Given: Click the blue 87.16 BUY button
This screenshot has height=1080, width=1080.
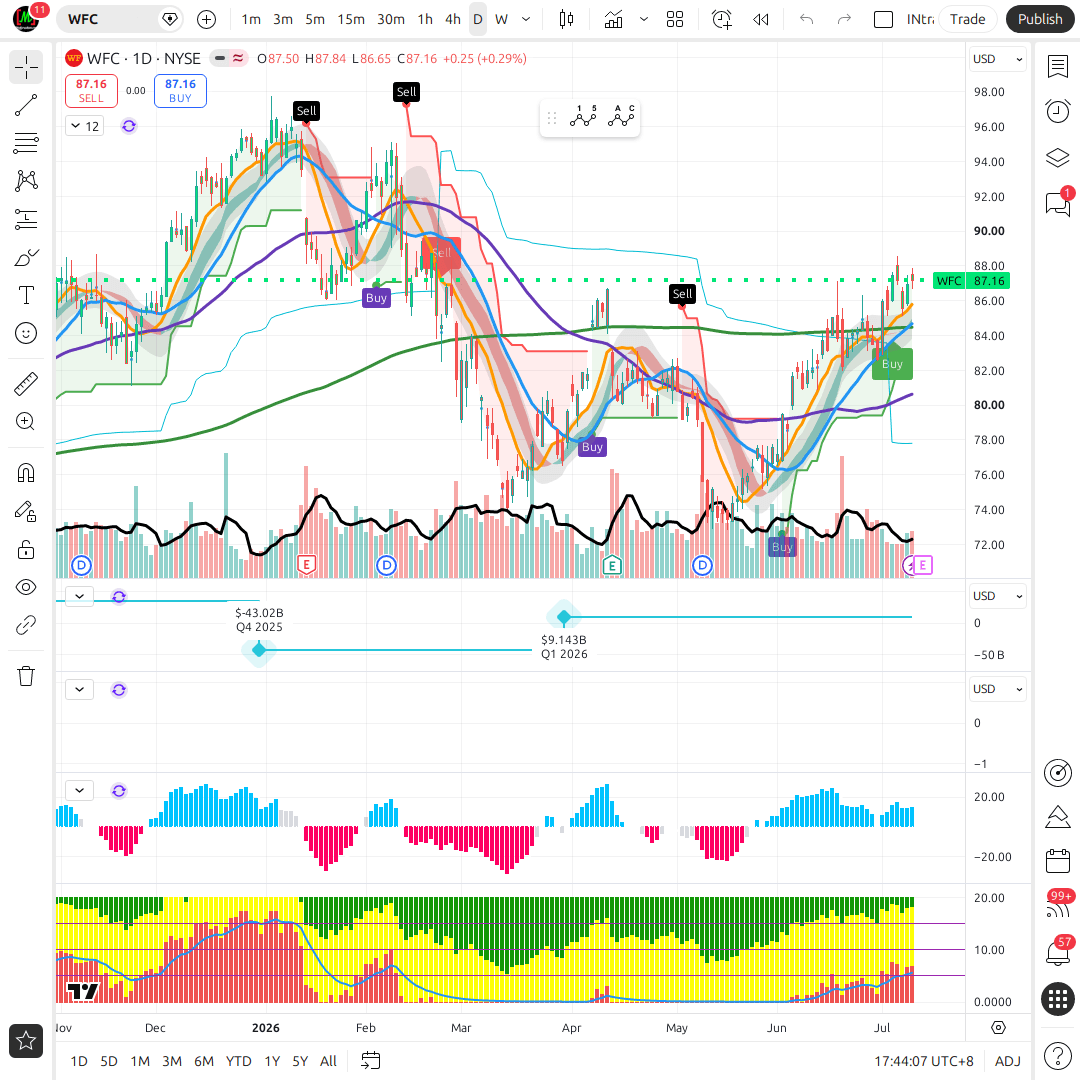Looking at the screenshot, I should 180,91.
